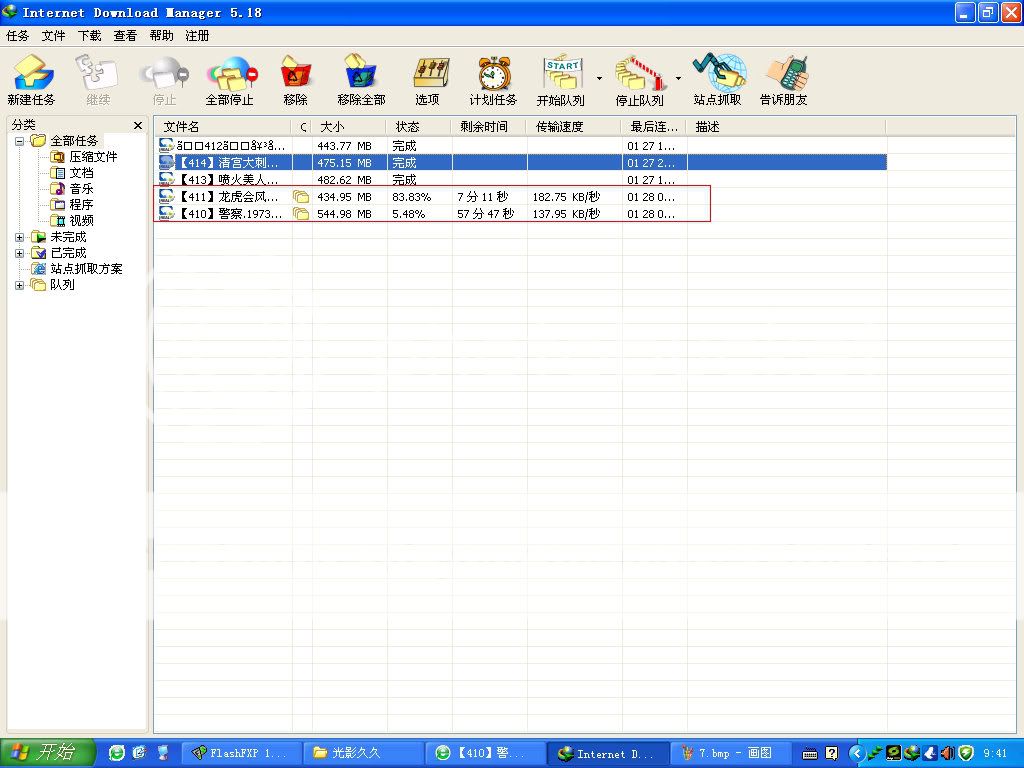The width and height of the screenshot is (1024, 768).
Task: Open the 查看 menu
Action: pyautogui.click(x=125, y=36)
